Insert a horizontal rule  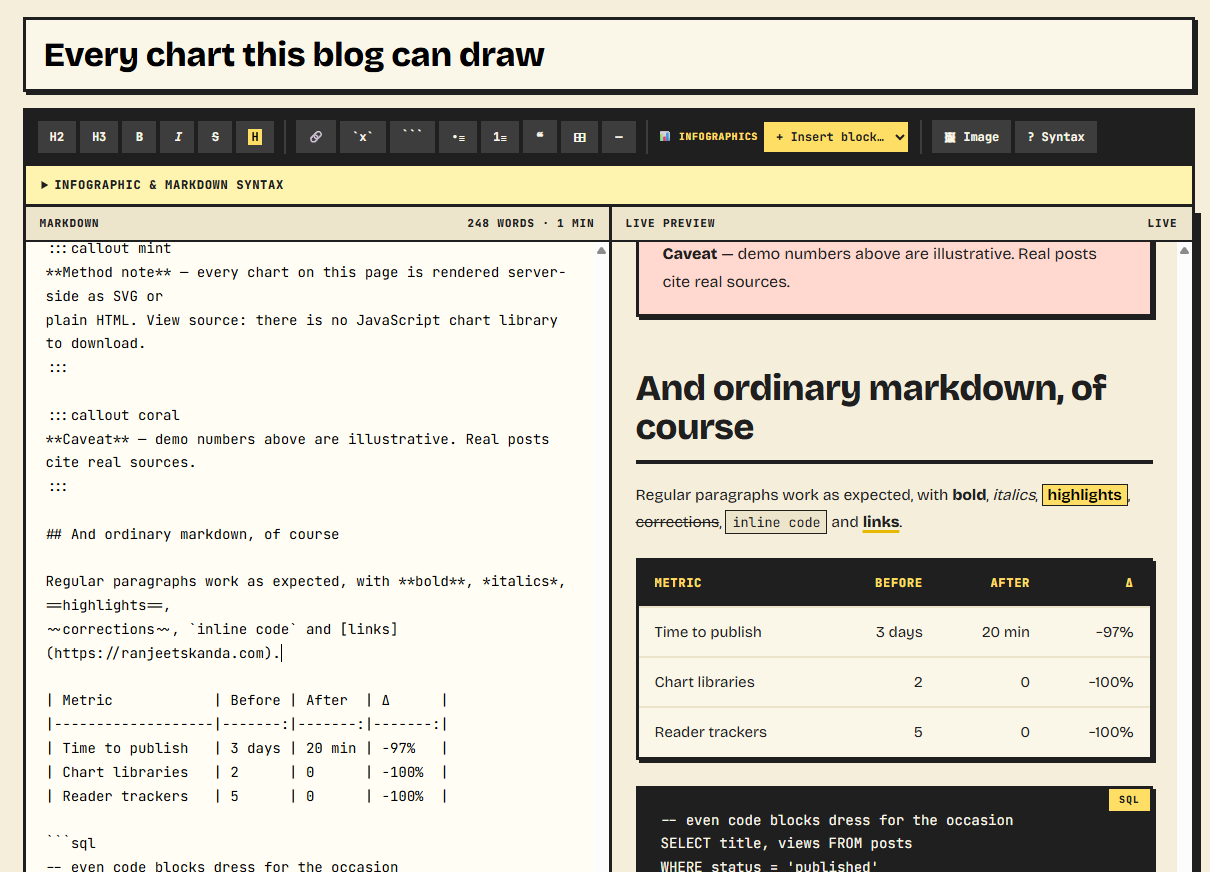[619, 137]
